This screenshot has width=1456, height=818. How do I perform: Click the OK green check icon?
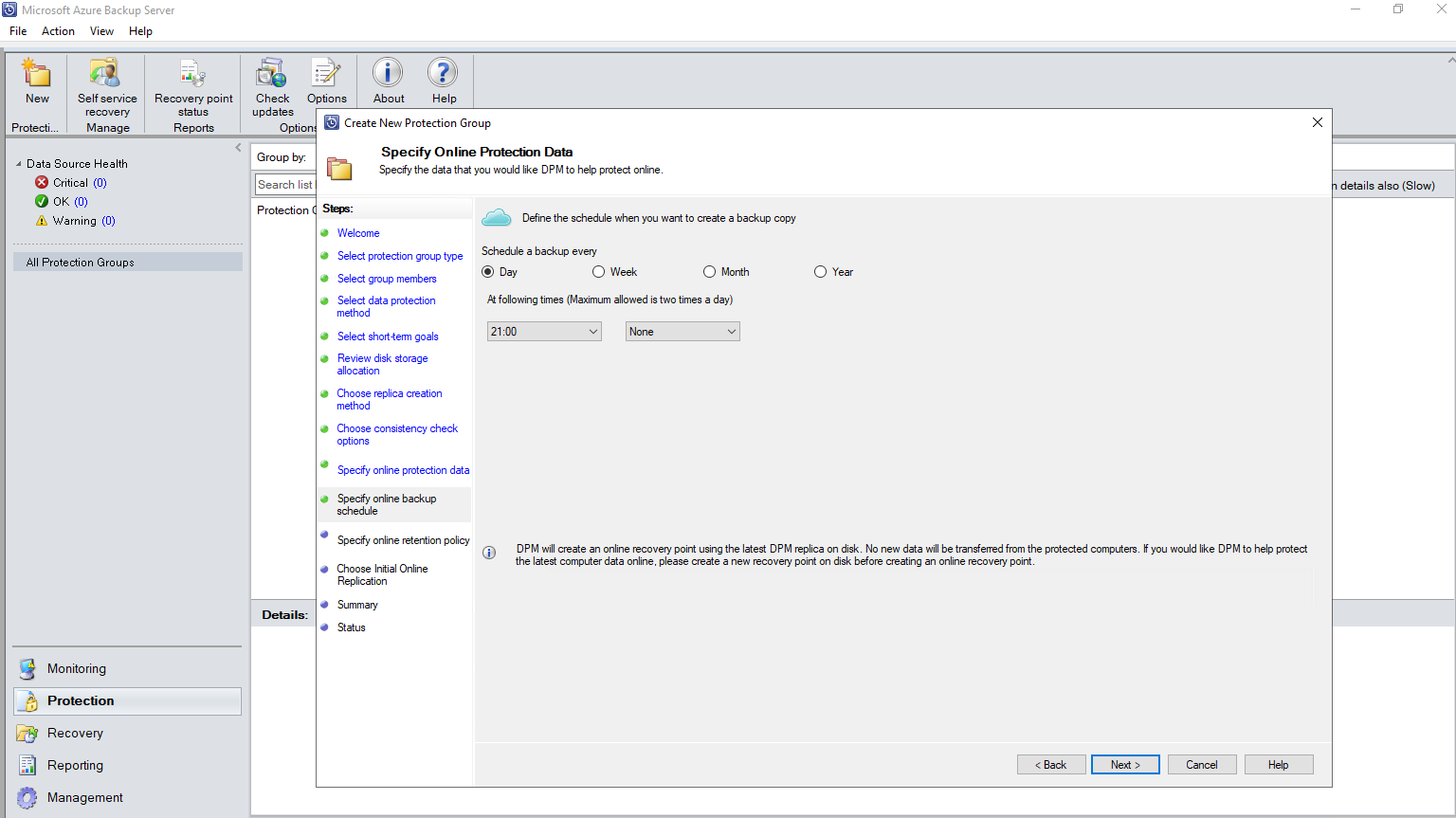pyautogui.click(x=42, y=201)
